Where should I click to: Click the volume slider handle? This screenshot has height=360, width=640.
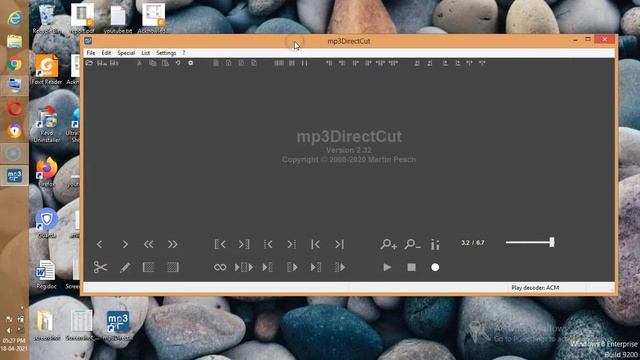coord(552,242)
